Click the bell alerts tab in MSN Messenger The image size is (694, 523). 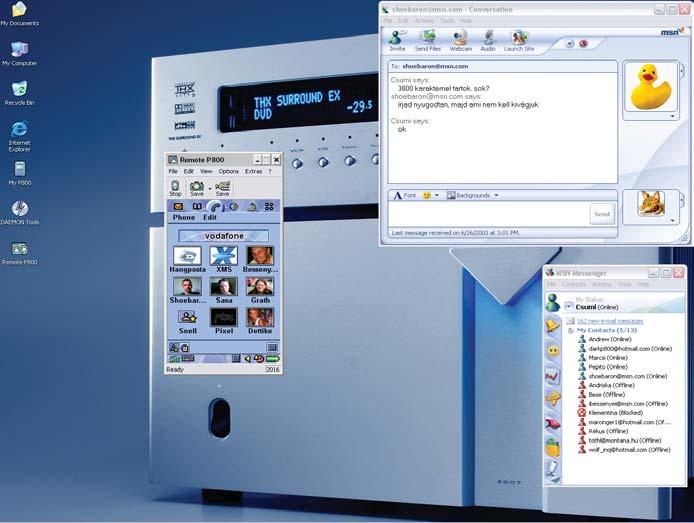552,327
